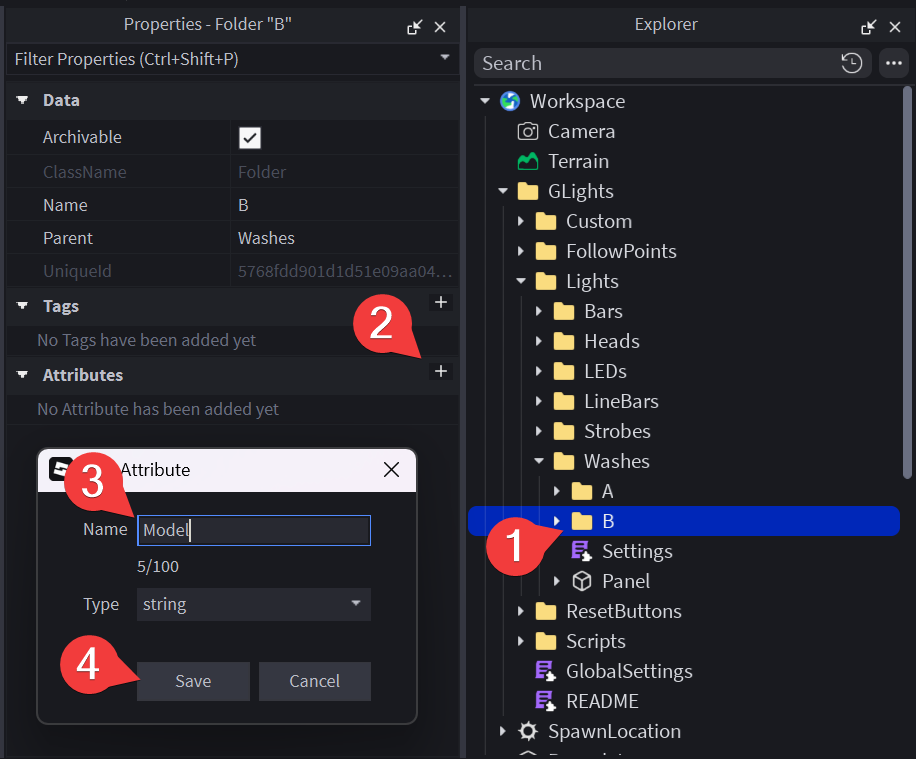Toggle the Archivable checkbox

pyautogui.click(x=249, y=138)
